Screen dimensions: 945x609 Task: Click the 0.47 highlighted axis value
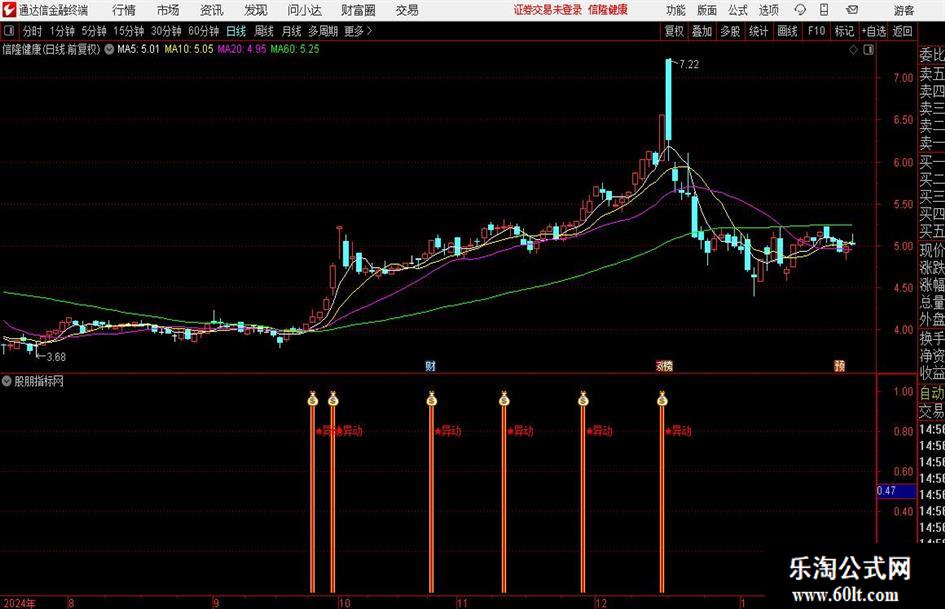[x=896, y=491]
